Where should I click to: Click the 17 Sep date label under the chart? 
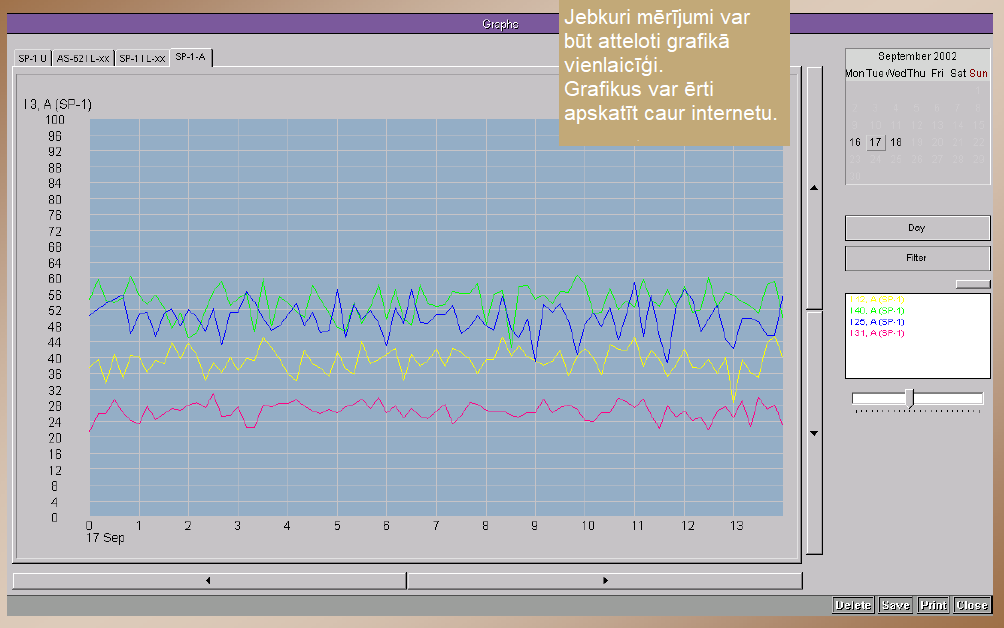106,538
